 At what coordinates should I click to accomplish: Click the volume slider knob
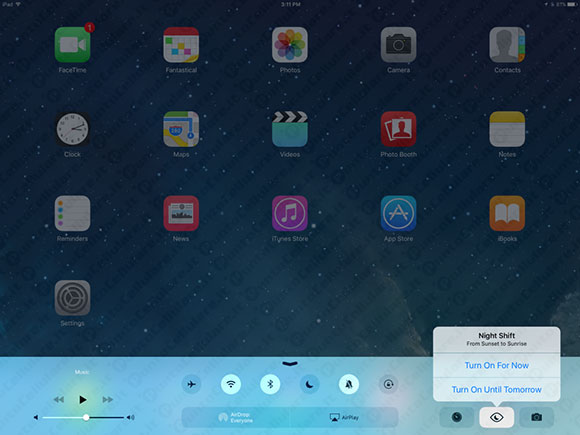(86, 417)
